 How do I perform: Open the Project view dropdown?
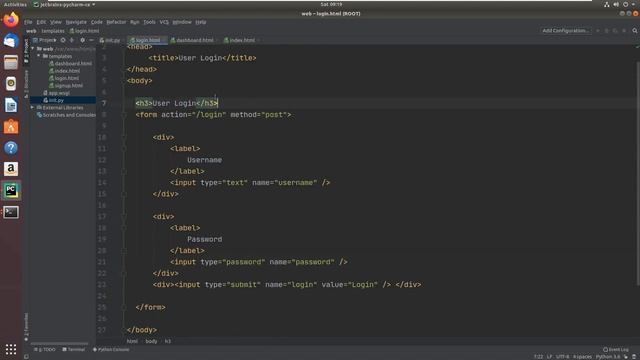pos(45,40)
